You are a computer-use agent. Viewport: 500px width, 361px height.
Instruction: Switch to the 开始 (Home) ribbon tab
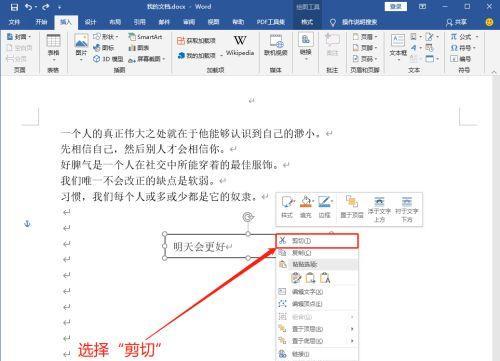pos(41,22)
